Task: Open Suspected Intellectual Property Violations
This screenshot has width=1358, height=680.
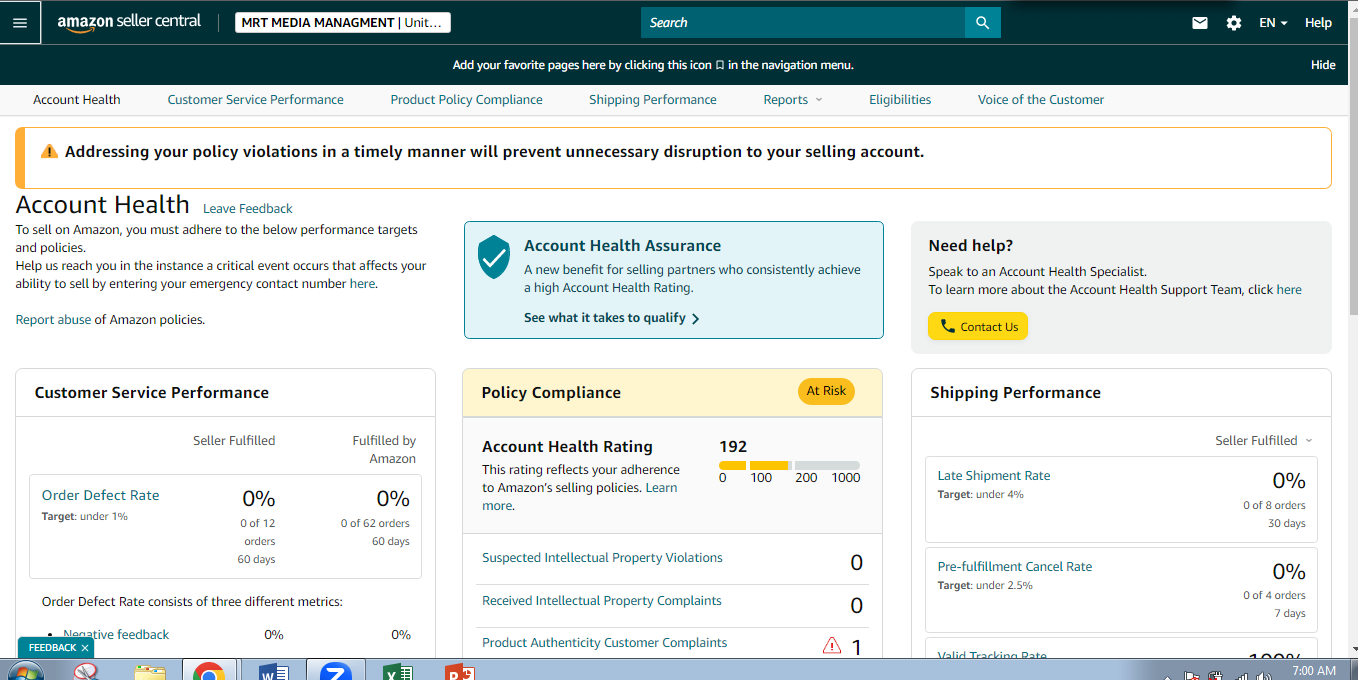Action: (x=602, y=558)
